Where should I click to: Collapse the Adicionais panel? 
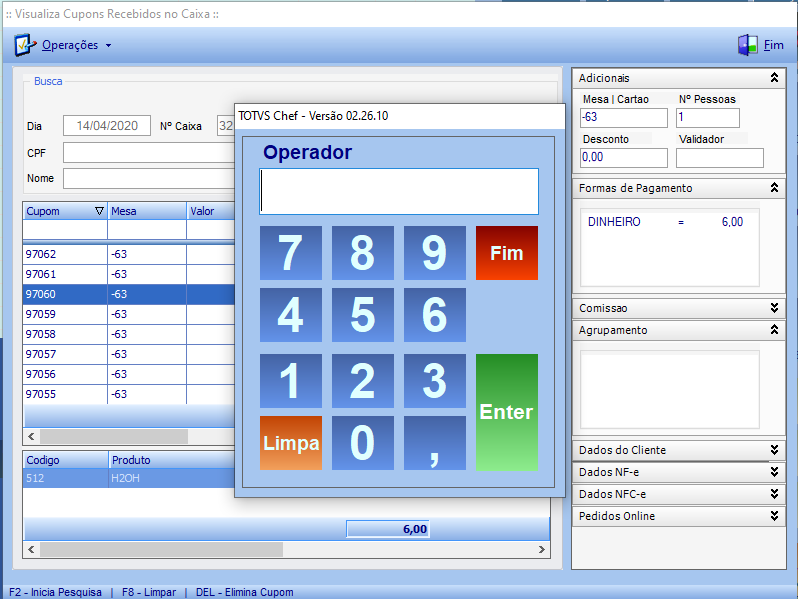pos(774,78)
